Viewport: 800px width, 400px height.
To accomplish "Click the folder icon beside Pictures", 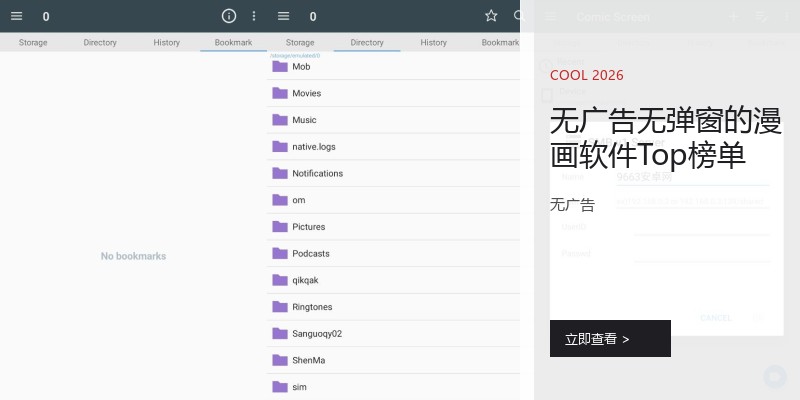I will [280, 227].
